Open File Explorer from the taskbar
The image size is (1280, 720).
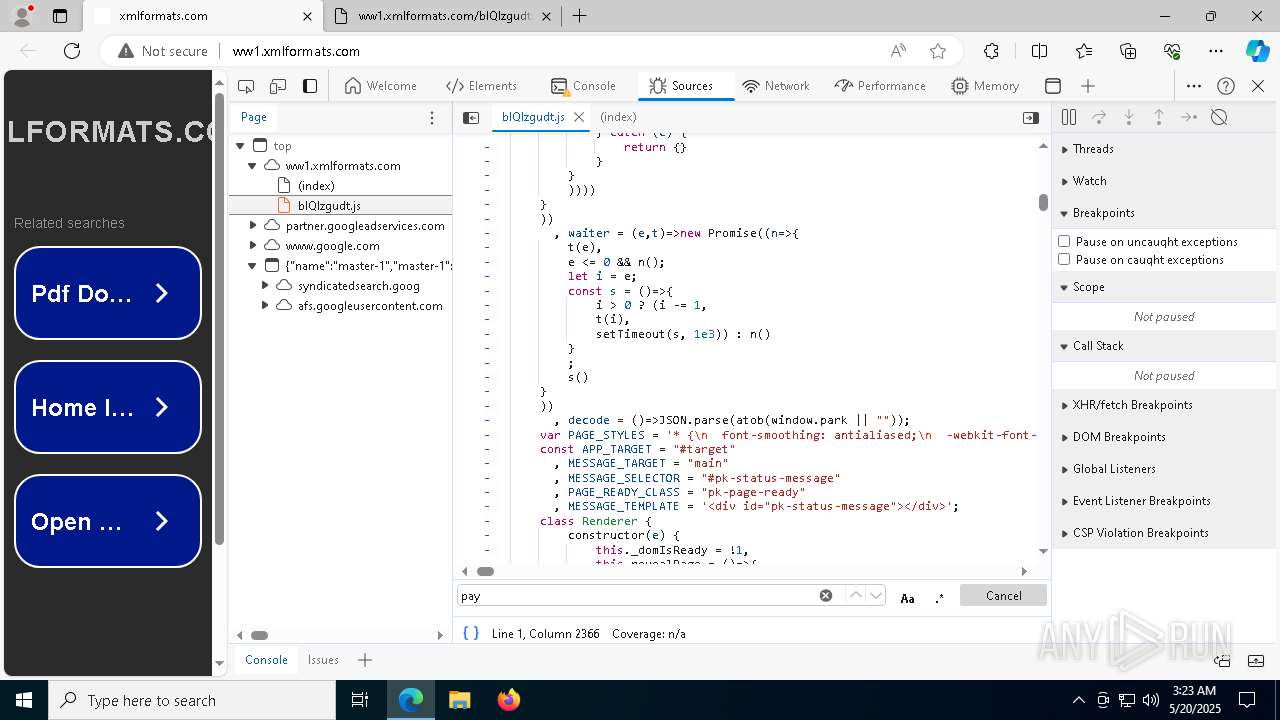point(459,700)
